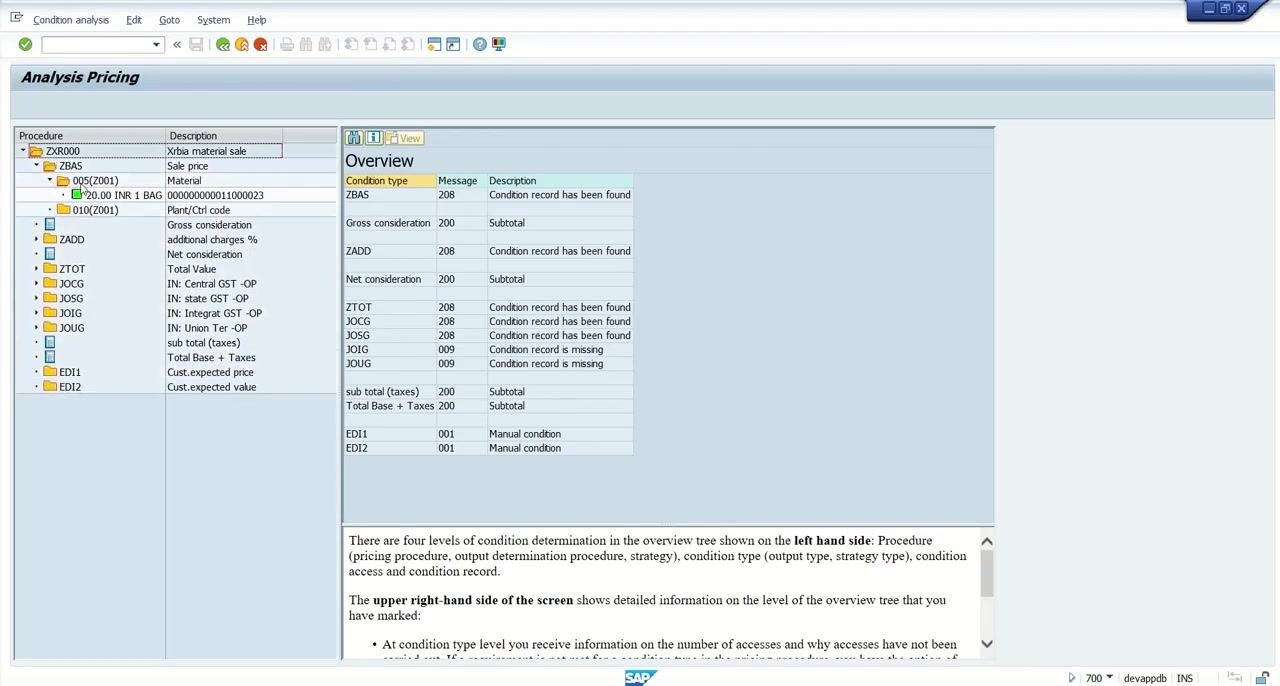Open the command field dropdown arrow
The height and width of the screenshot is (686, 1280).
[x=156, y=44]
